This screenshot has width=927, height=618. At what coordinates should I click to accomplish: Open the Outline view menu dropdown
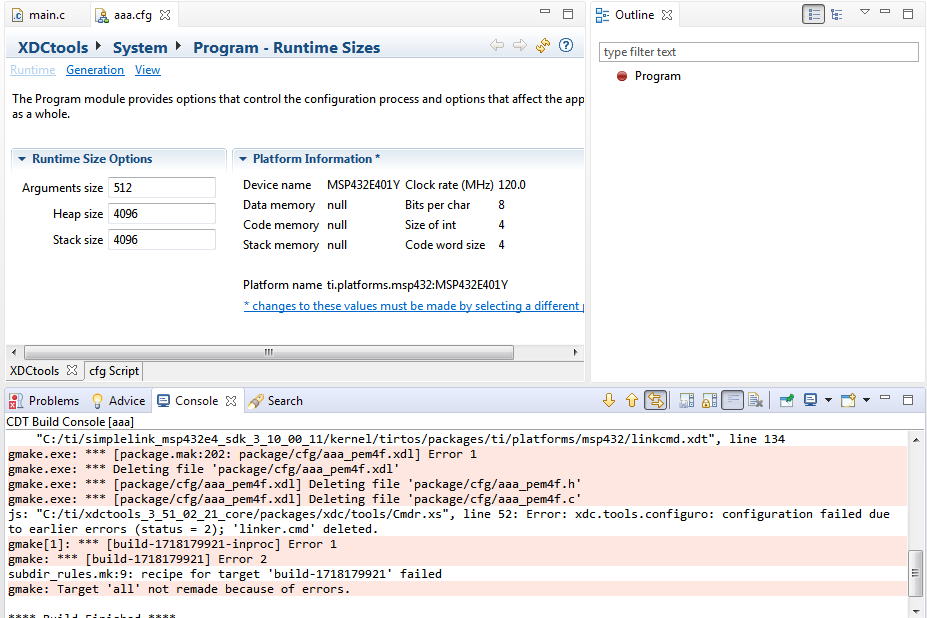pos(865,13)
